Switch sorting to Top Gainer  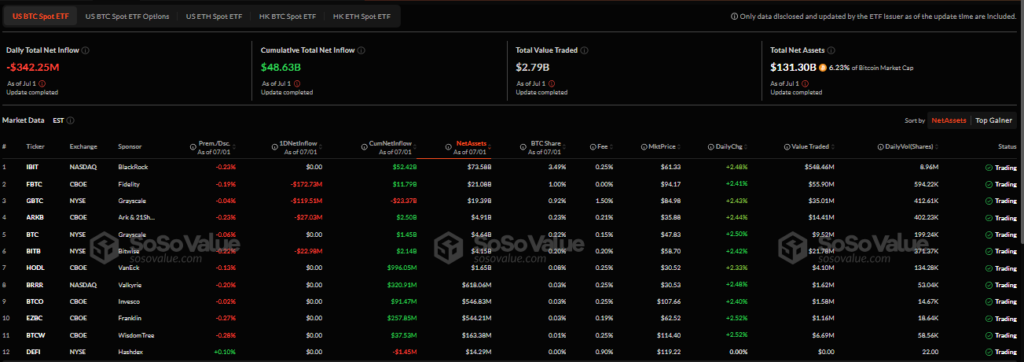point(993,120)
